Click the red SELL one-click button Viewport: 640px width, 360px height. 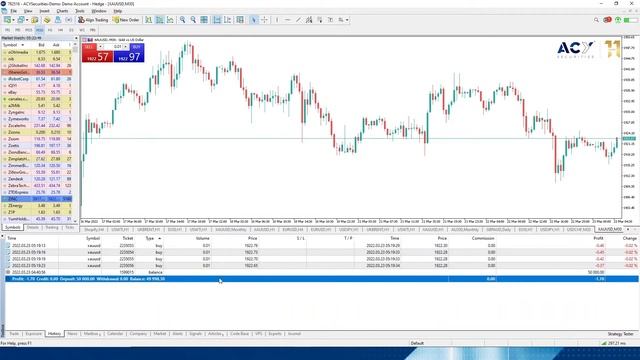(97, 53)
